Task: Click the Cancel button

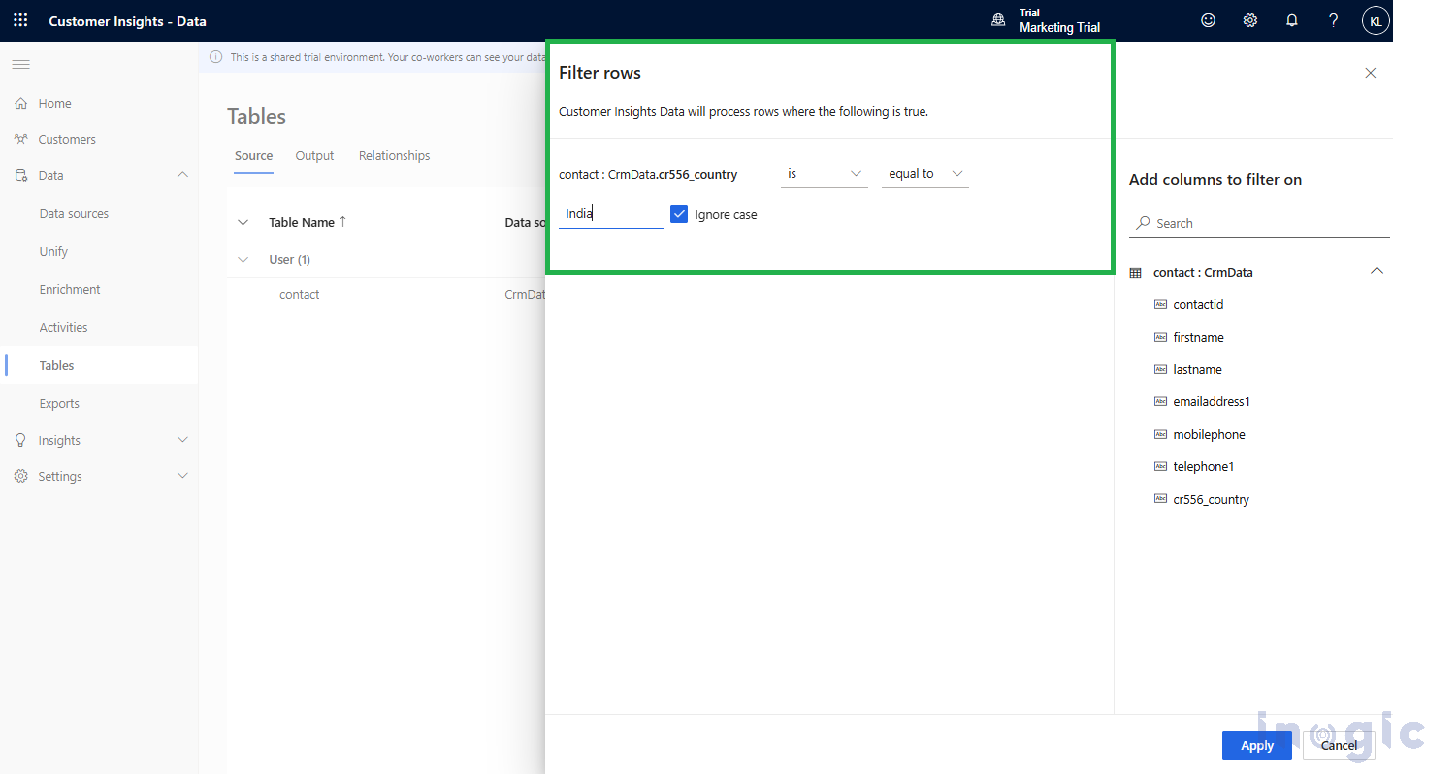Action: (1338, 745)
